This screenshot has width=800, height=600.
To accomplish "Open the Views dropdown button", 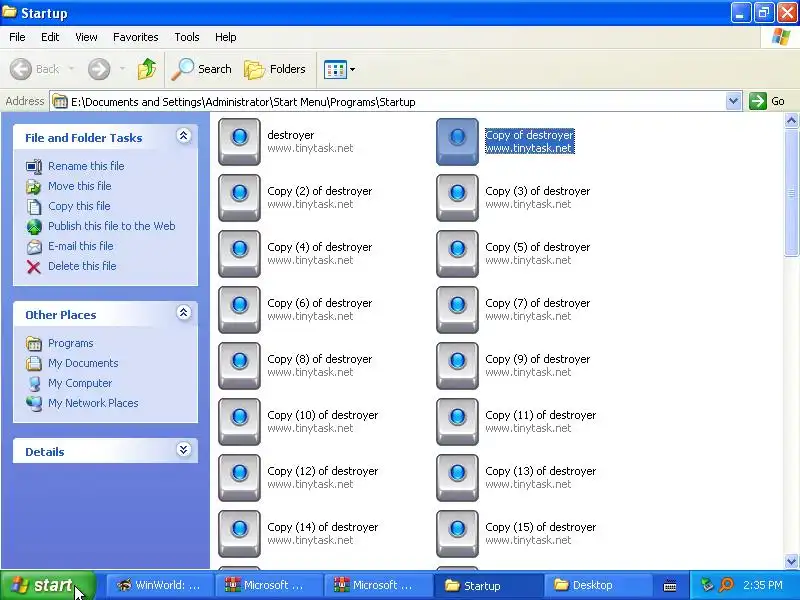I will tap(339, 69).
